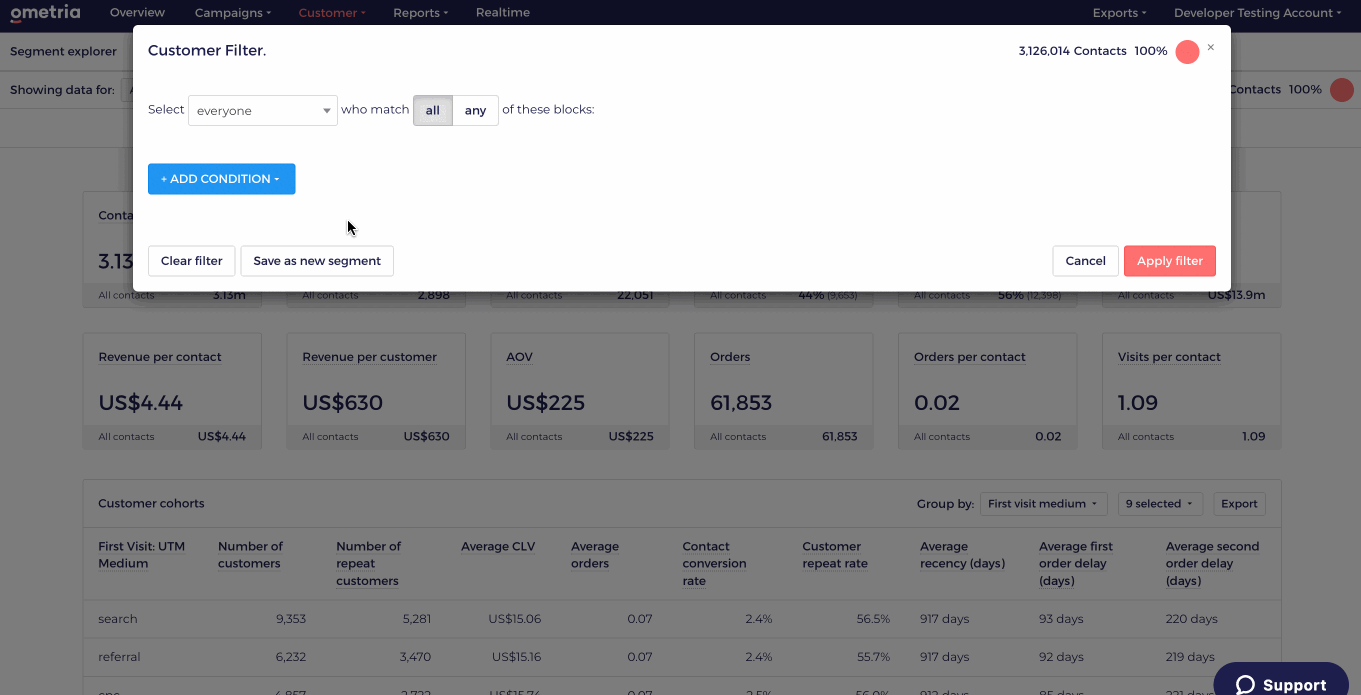Screen dimensions: 1361x695
Task: Click the US$4.44 revenue per contact value
Action: [x=140, y=403]
